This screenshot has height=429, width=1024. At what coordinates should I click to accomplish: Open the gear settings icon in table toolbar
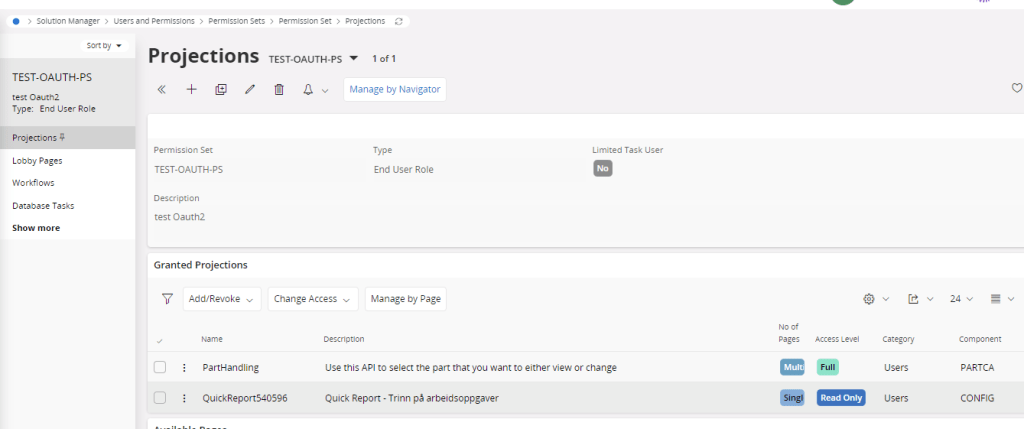[x=875, y=299]
